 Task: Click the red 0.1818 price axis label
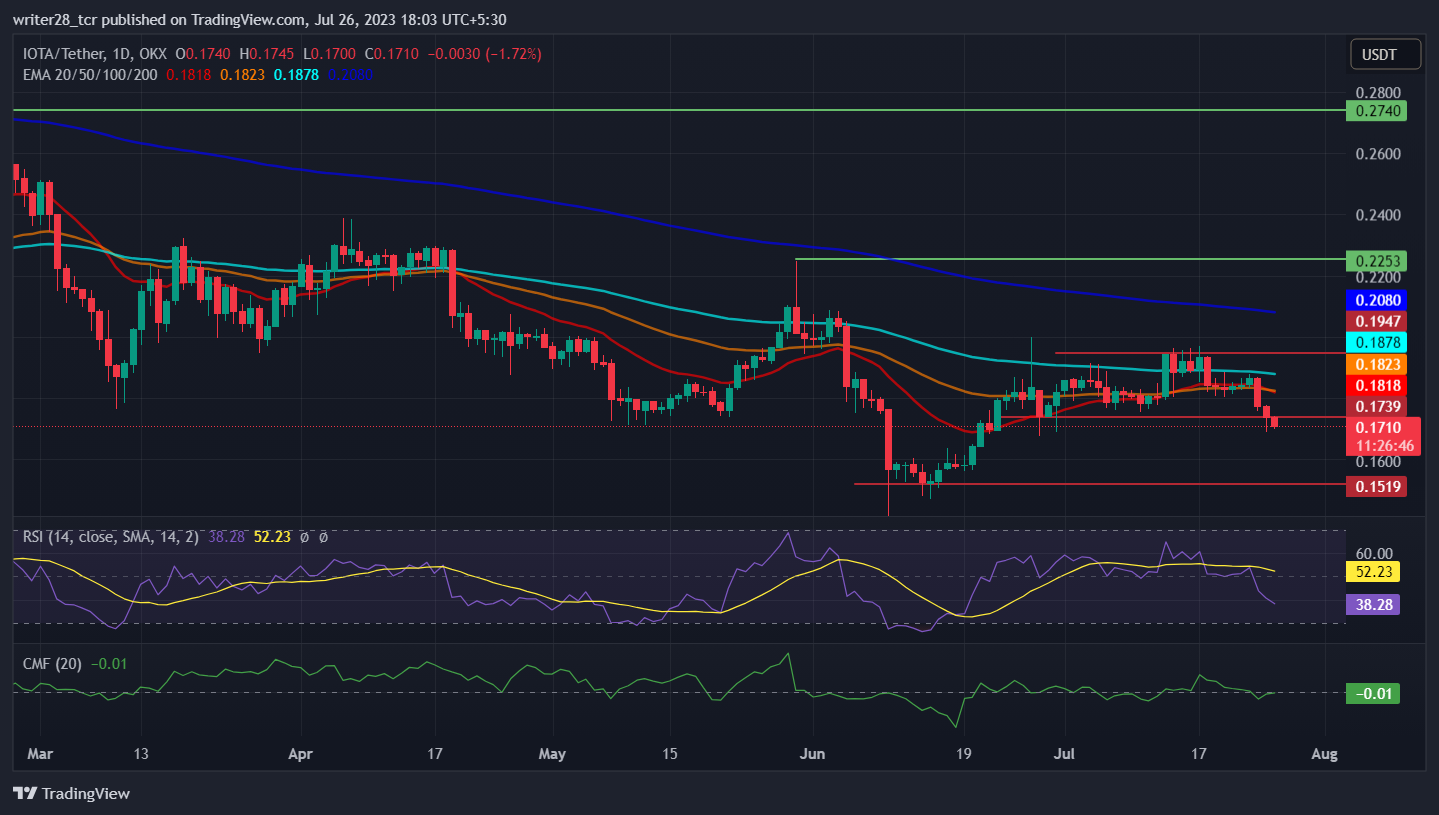1377,385
